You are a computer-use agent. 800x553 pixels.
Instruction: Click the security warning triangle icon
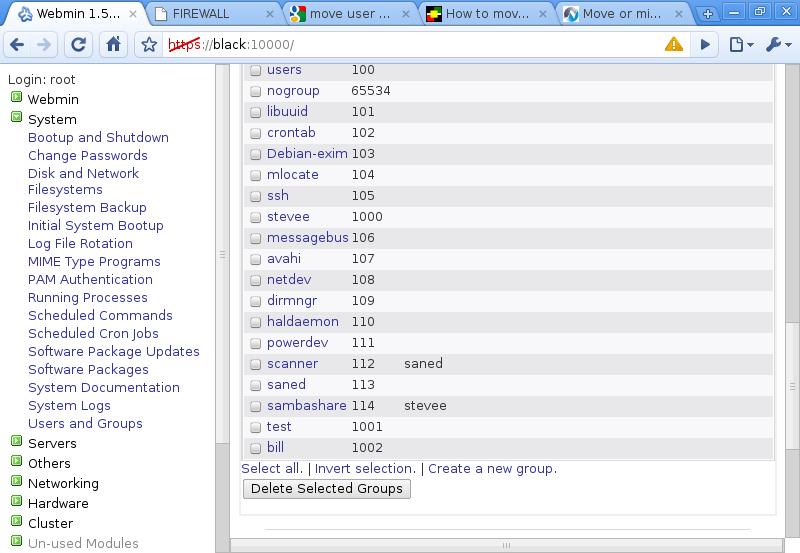(x=673, y=45)
